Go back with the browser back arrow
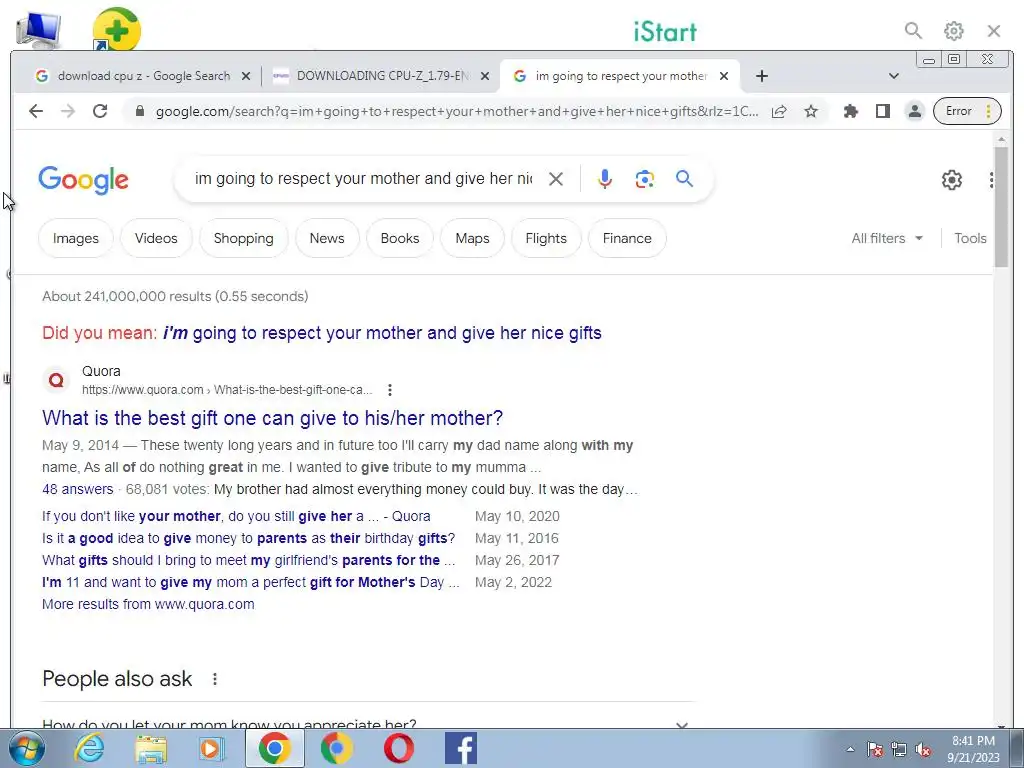The width and height of the screenshot is (1024, 768). coord(36,111)
